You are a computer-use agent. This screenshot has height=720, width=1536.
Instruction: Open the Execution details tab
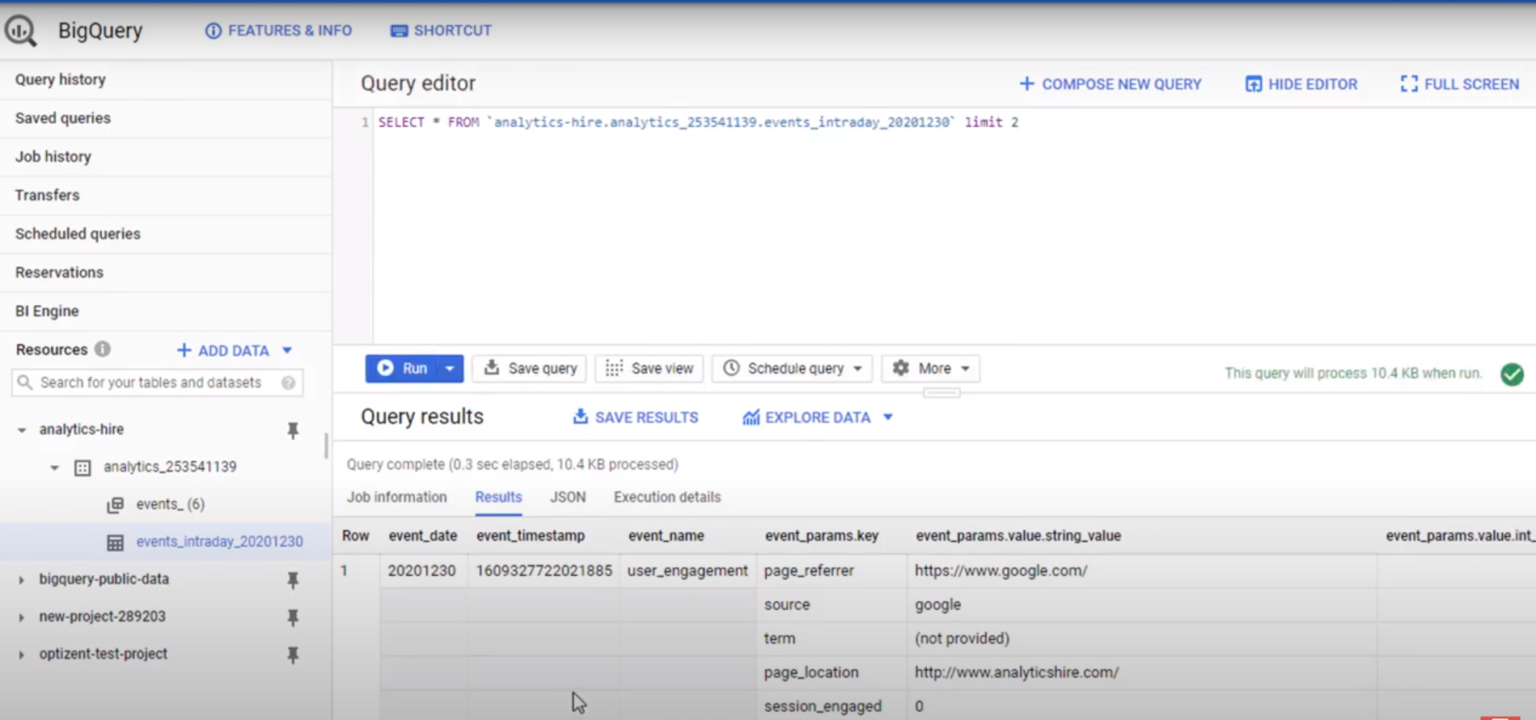tap(667, 497)
